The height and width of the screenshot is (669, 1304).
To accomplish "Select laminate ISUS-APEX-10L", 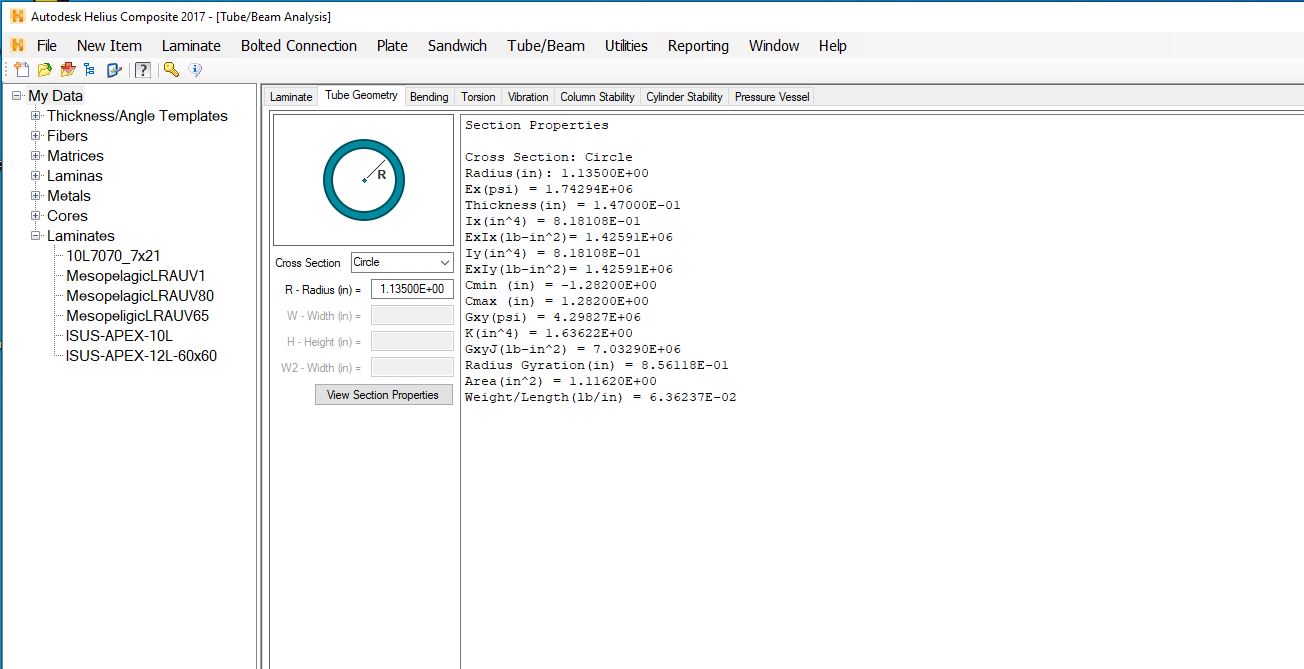I will point(119,336).
